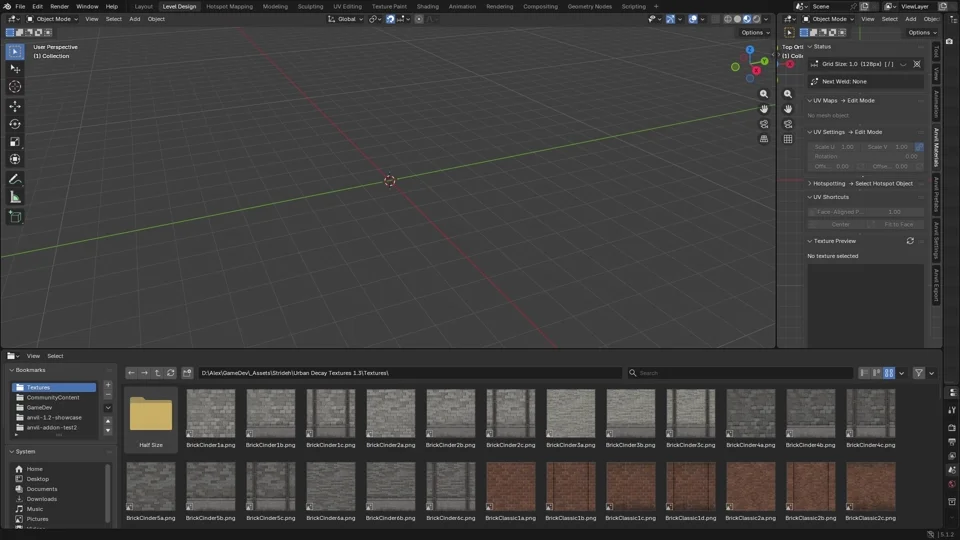Image resolution: width=960 pixels, height=540 pixels.
Task: Activate the Select Box tool
Action: (x=15, y=51)
